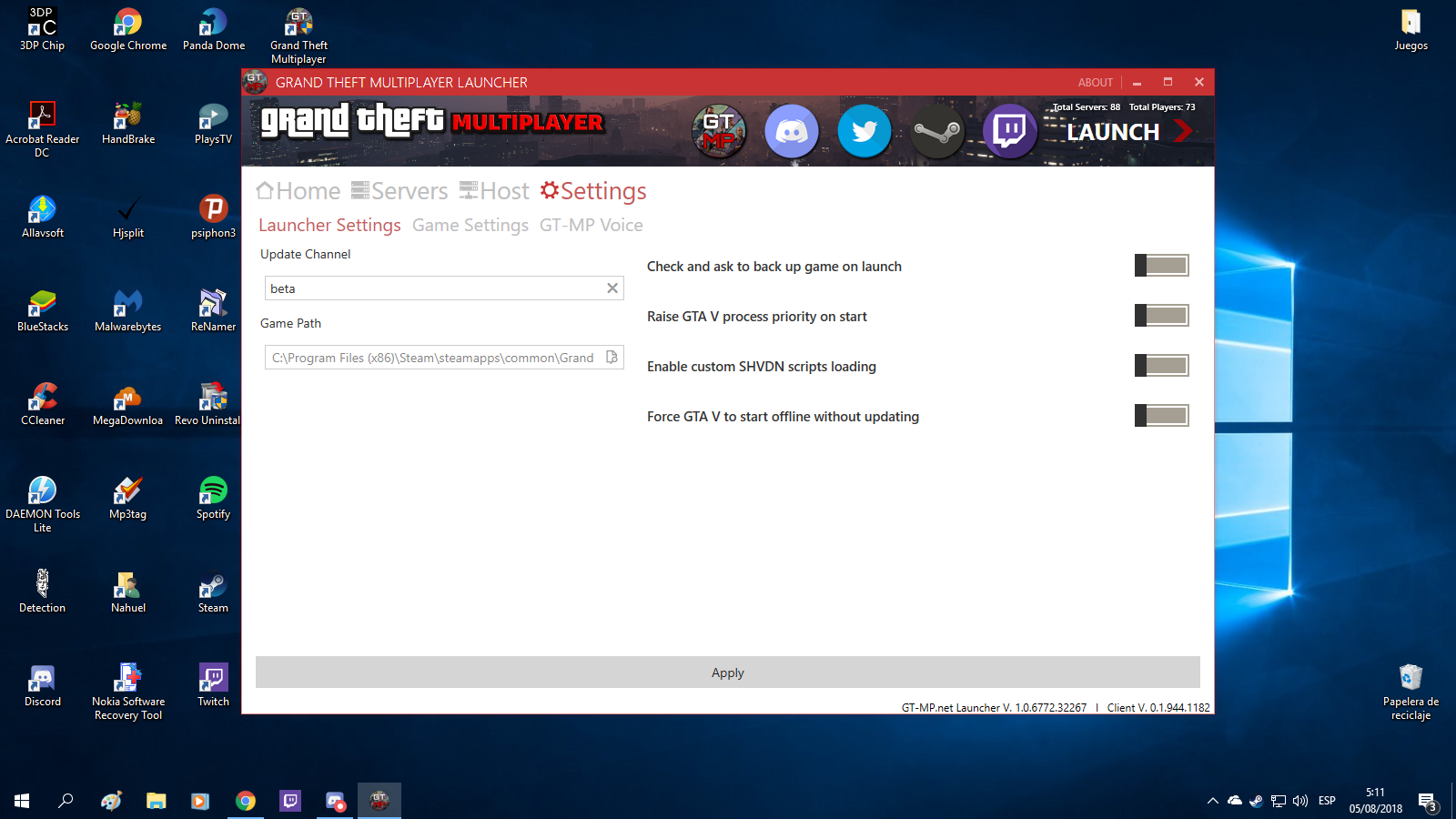The image size is (1456, 819).
Task: Open the Twitter bird icon in launcher
Action: (864, 131)
